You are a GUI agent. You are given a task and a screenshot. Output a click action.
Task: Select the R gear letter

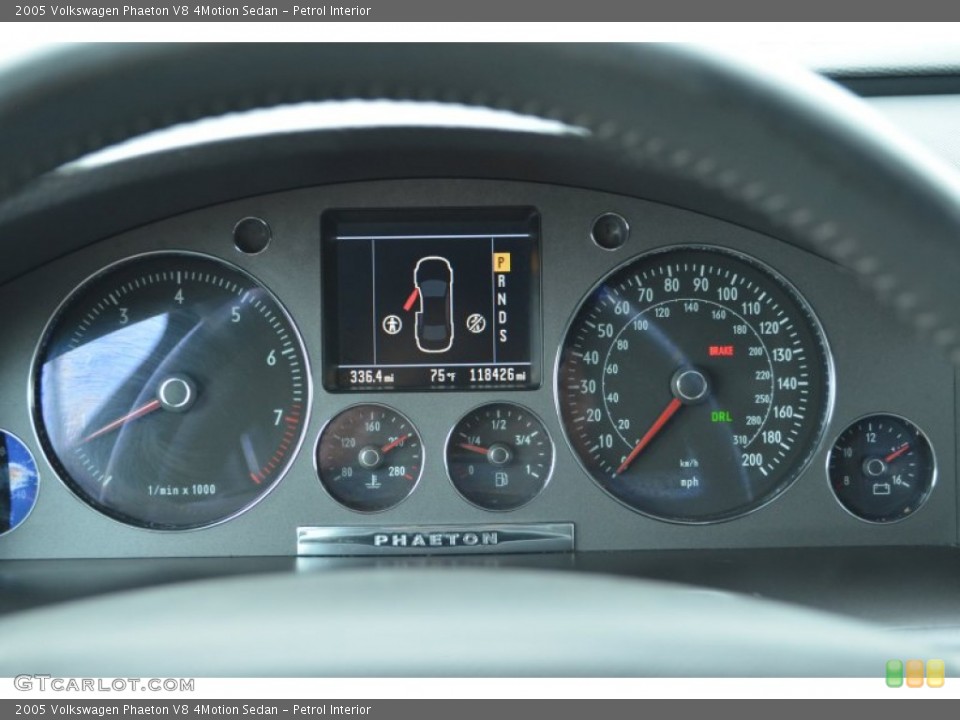(x=501, y=281)
